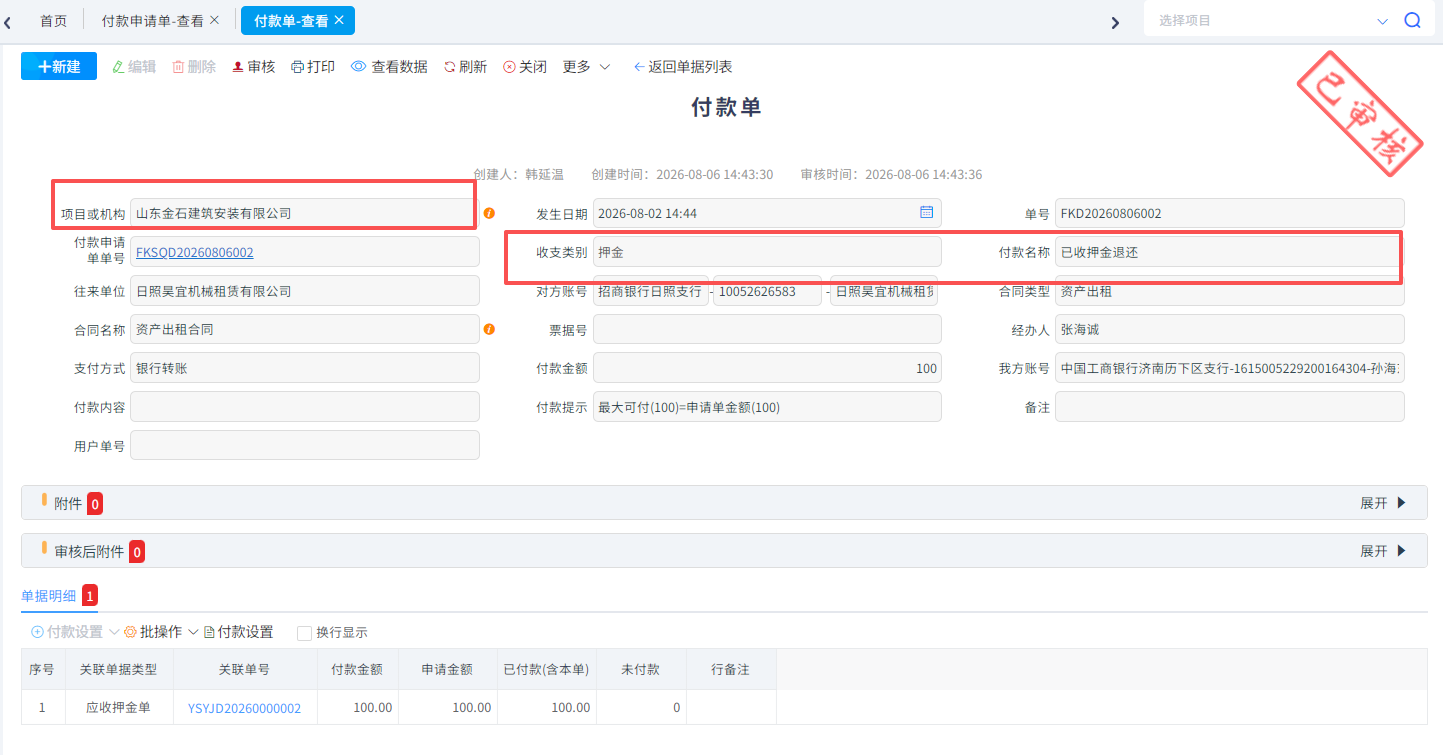Close the 付款单-查看 tab
This screenshot has width=1443, height=755.
pos(339,20)
